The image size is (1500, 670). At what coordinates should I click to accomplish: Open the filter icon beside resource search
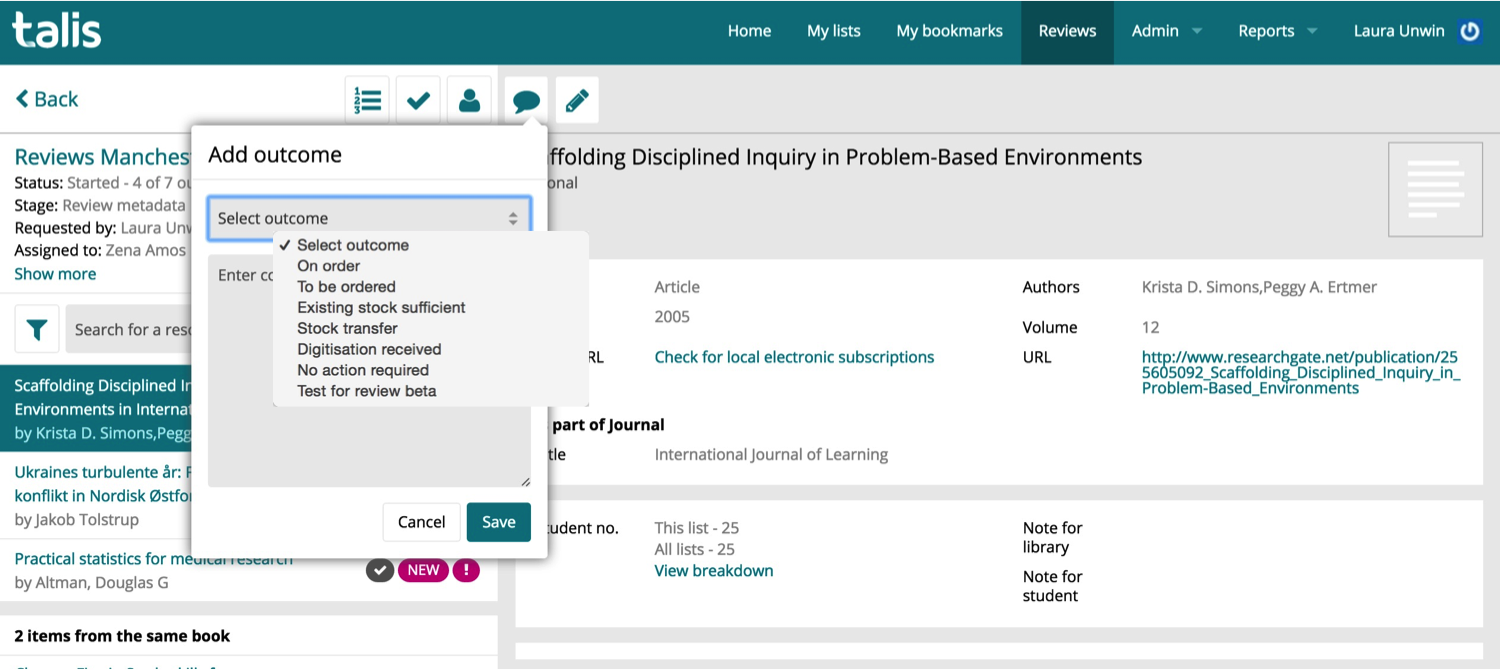[x=36, y=329]
